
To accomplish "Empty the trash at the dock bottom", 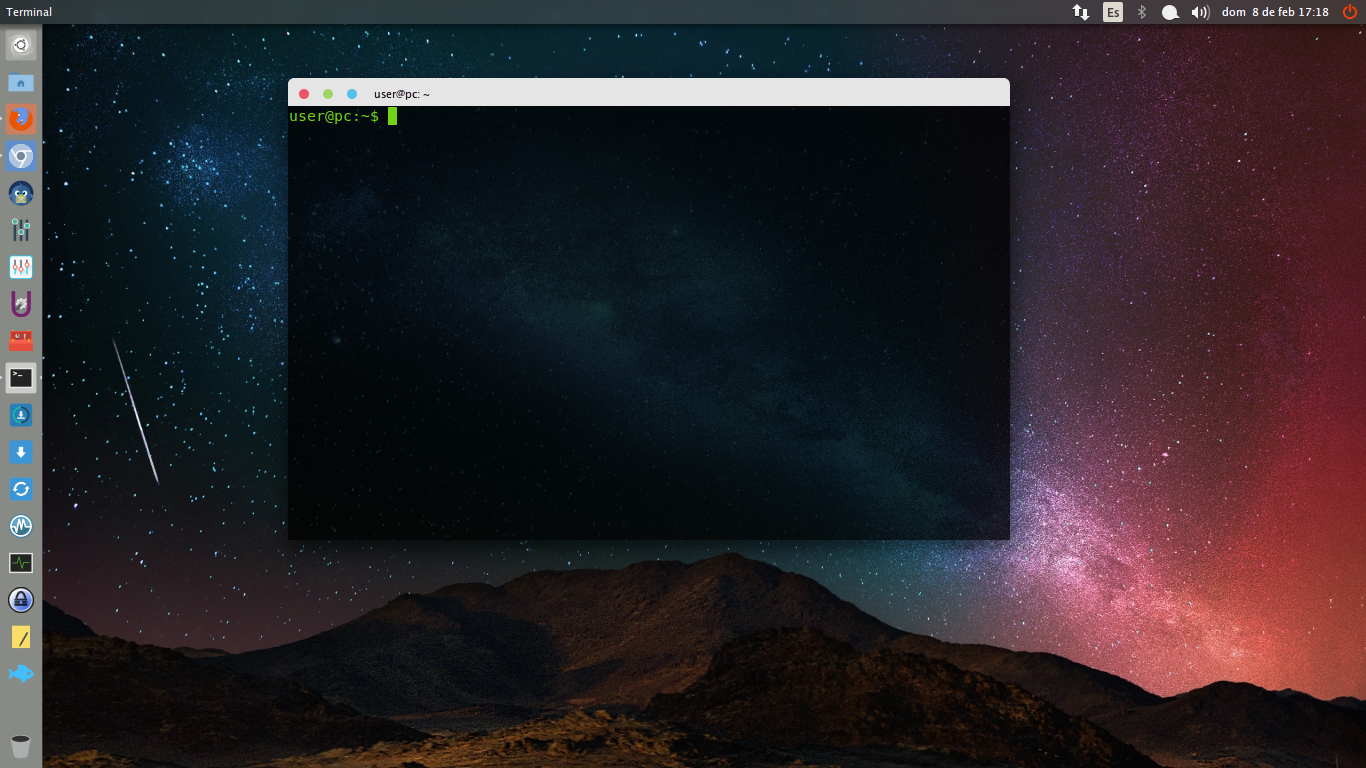I will (x=21, y=745).
